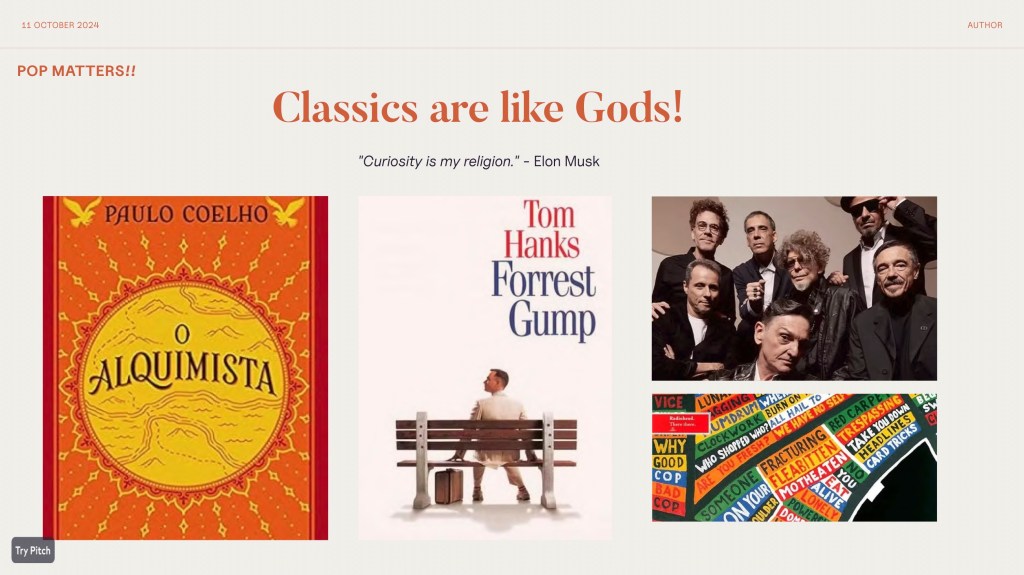The width and height of the screenshot is (1024, 575).
Task: Select the Classics are like Gods! title
Action: pos(477,107)
